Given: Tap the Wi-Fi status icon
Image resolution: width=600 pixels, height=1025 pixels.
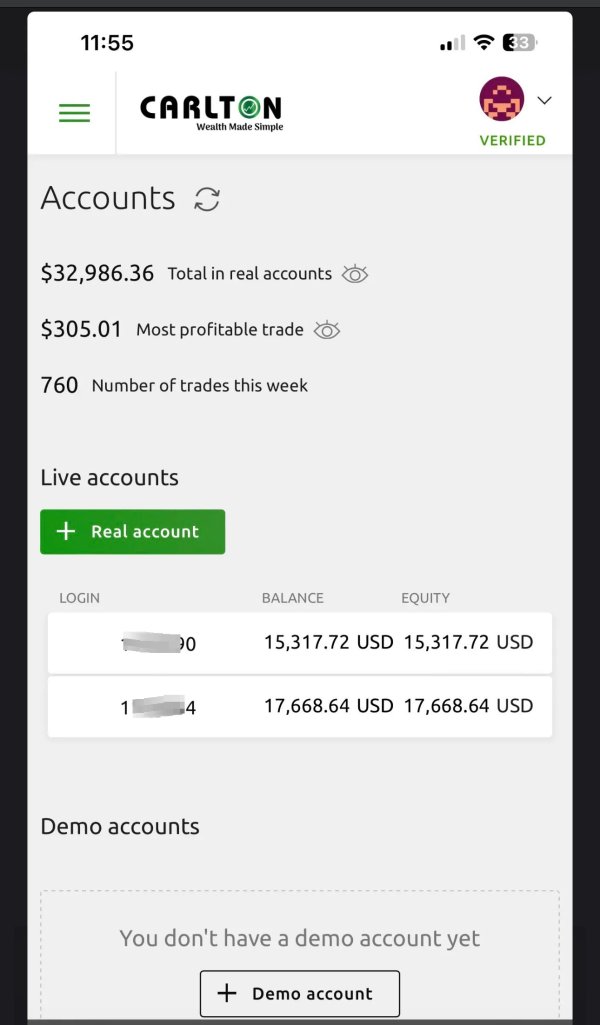Looking at the screenshot, I should (484, 42).
